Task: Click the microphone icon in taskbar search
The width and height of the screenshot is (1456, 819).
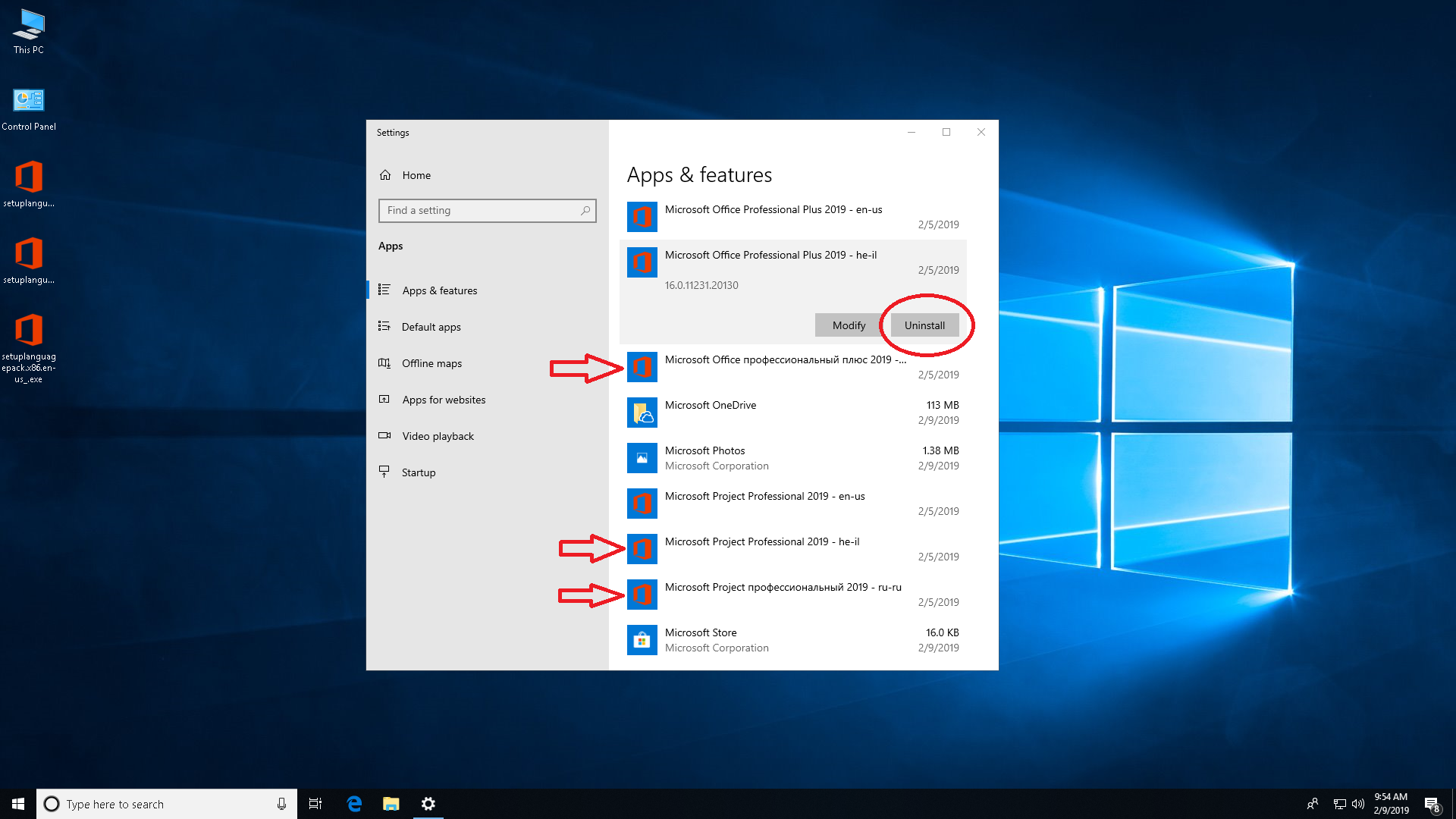Action: coord(281,804)
